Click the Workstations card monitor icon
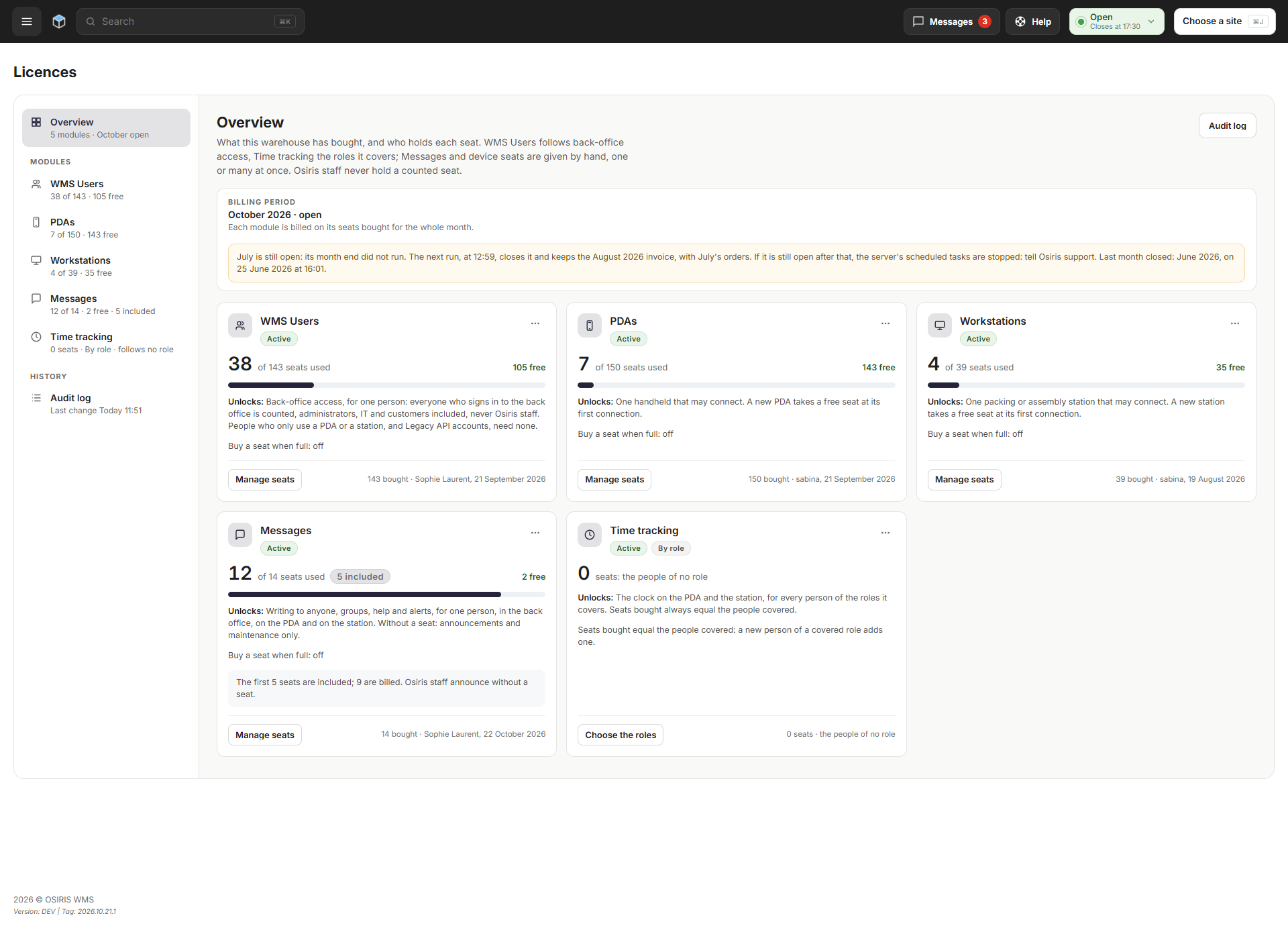 click(940, 325)
